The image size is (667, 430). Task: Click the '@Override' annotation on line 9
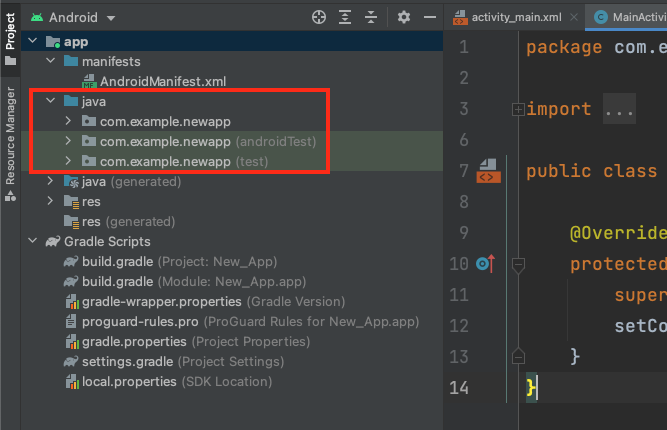tap(618, 233)
